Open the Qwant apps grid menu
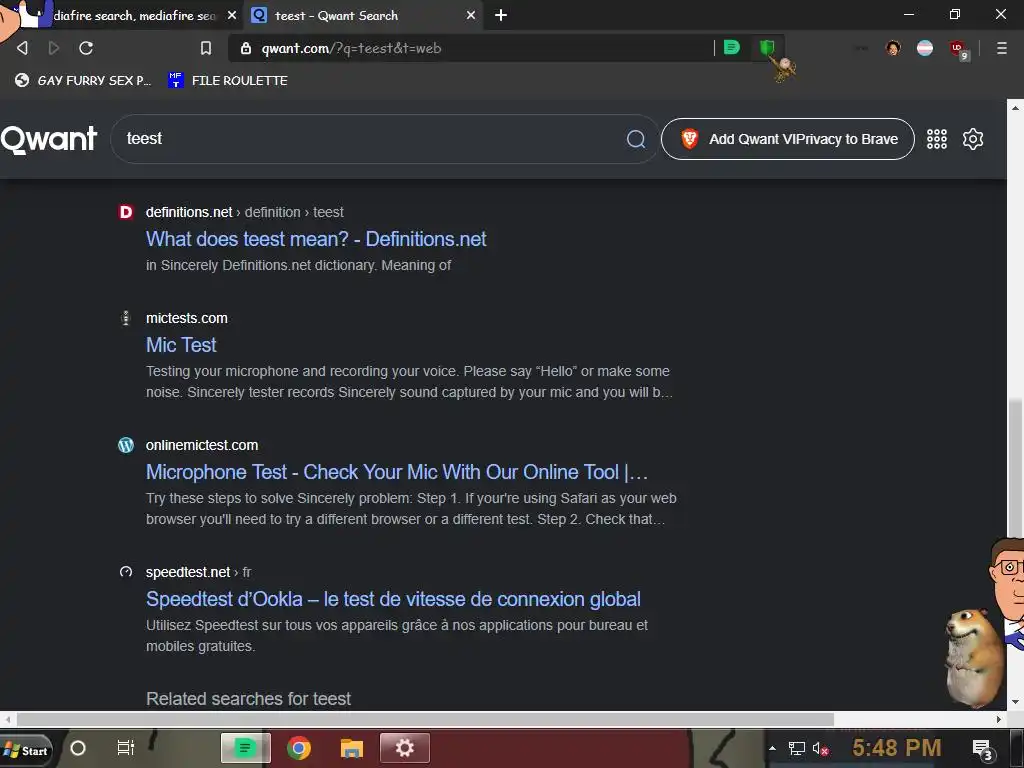The height and width of the screenshot is (768, 1024). [x=936, y=139]
